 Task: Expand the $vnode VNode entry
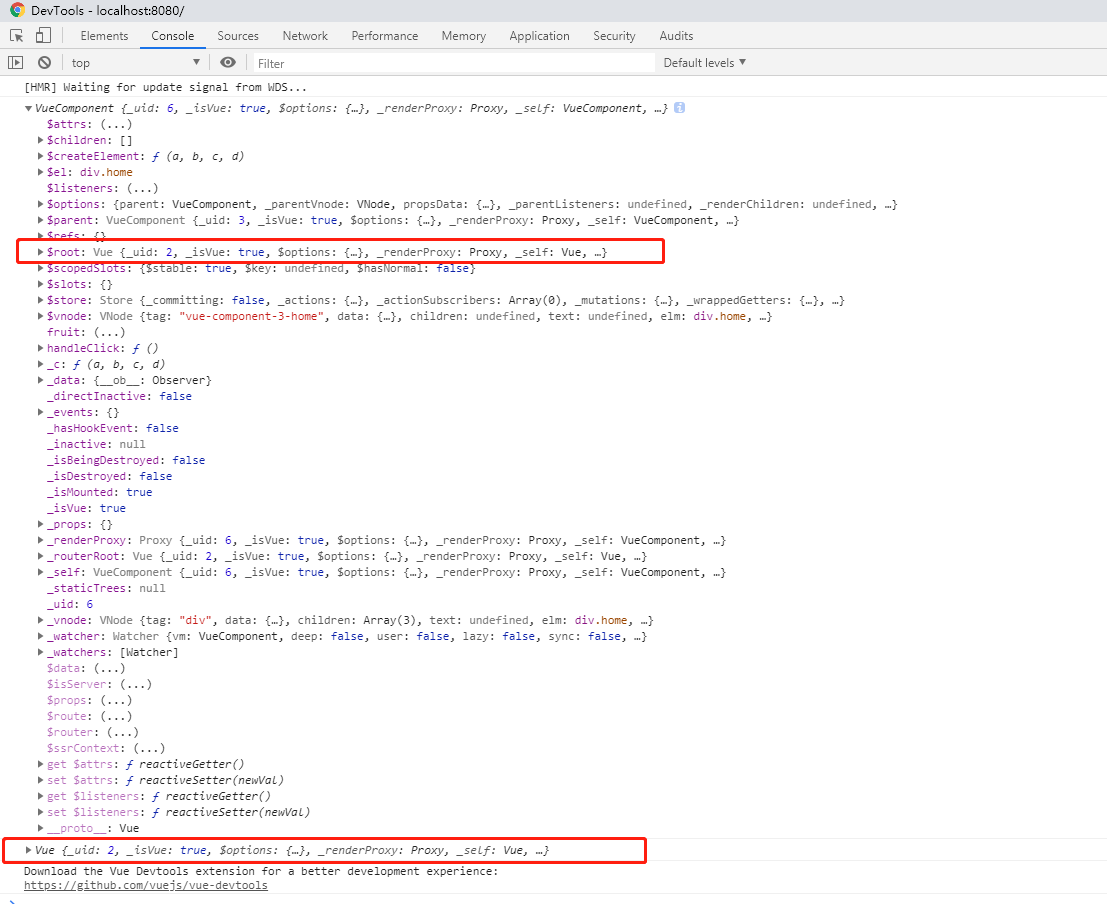(40, 316)
